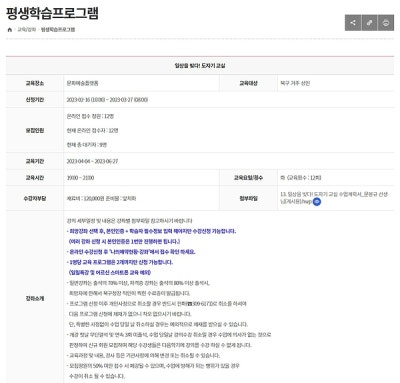The width and height of the screenshot is (400, 383).
Task: Click the 교육기간 row label
Action: tap(35, 161)
